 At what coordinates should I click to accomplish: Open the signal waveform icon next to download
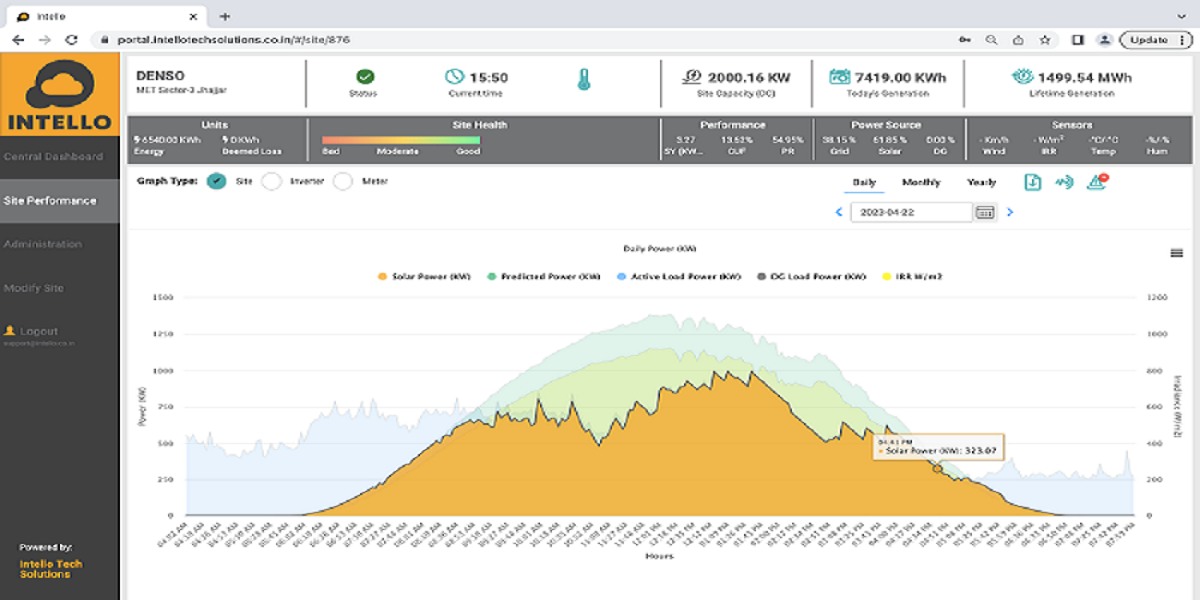(1065, 182)
